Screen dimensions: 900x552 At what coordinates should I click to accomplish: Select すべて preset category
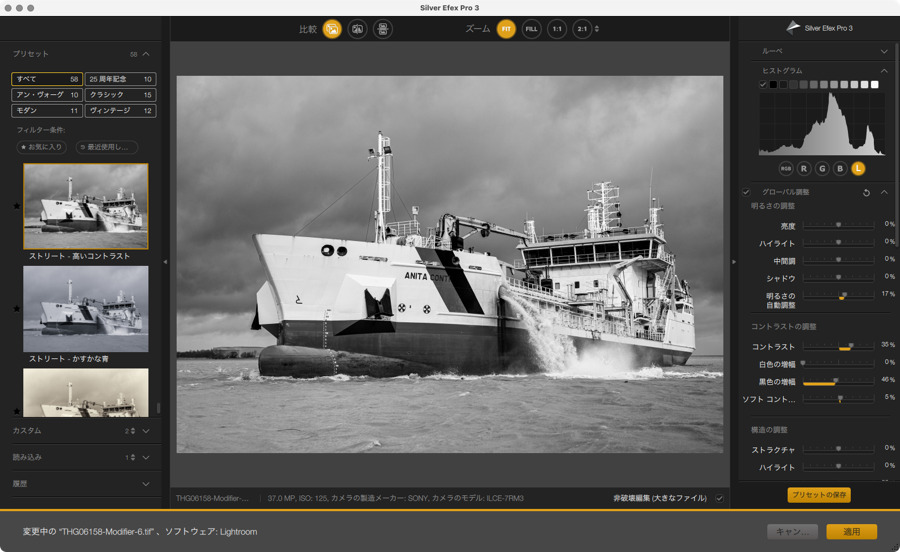[47, 79]
